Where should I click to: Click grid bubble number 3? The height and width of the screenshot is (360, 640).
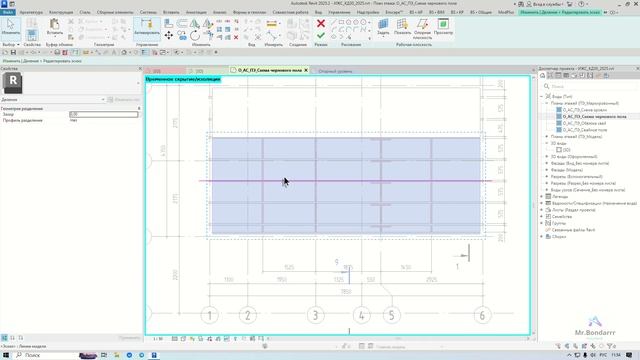click(x=315, y=315)
